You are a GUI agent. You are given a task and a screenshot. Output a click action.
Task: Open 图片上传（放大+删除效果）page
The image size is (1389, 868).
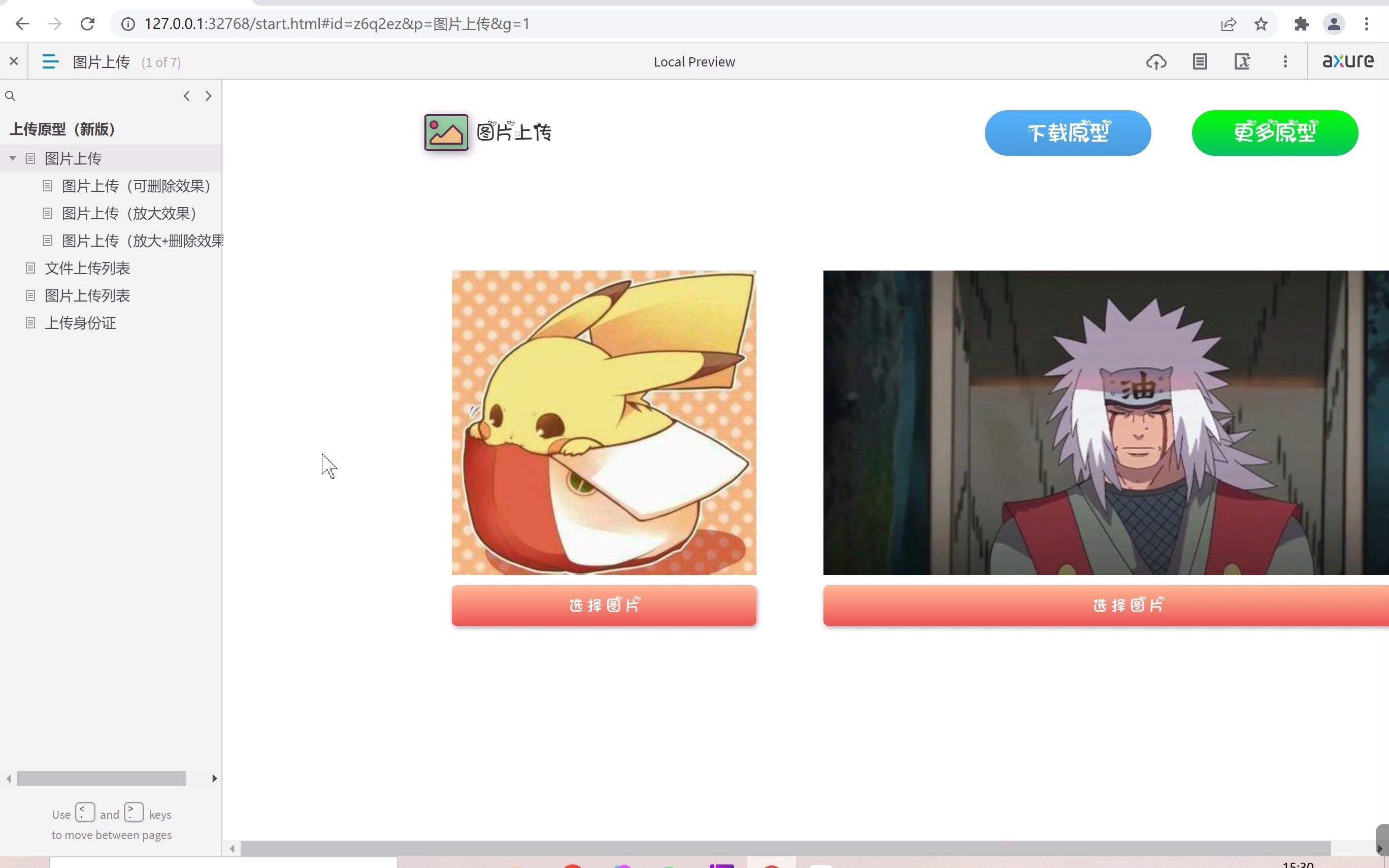click(142, 241)
